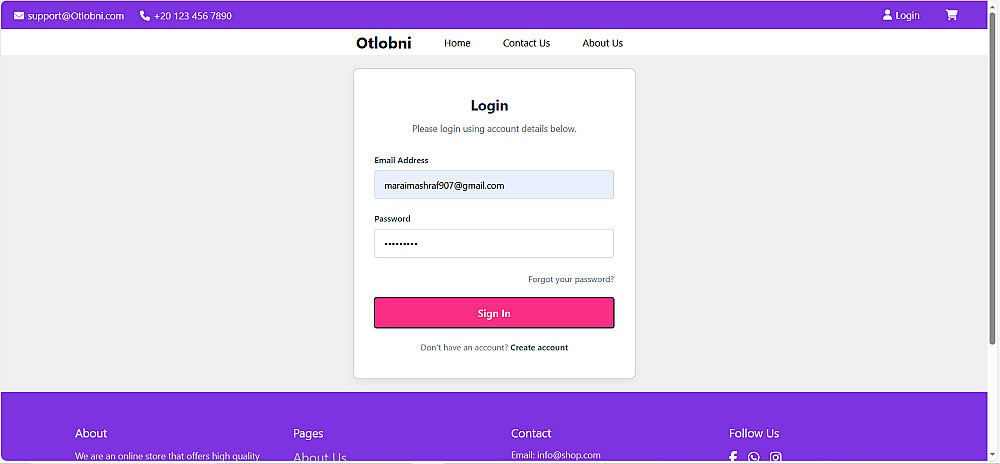The width and height of the screenshot is (1000, 464).
Task: Open the Instagram icon in footer
Action: (775, 457)
